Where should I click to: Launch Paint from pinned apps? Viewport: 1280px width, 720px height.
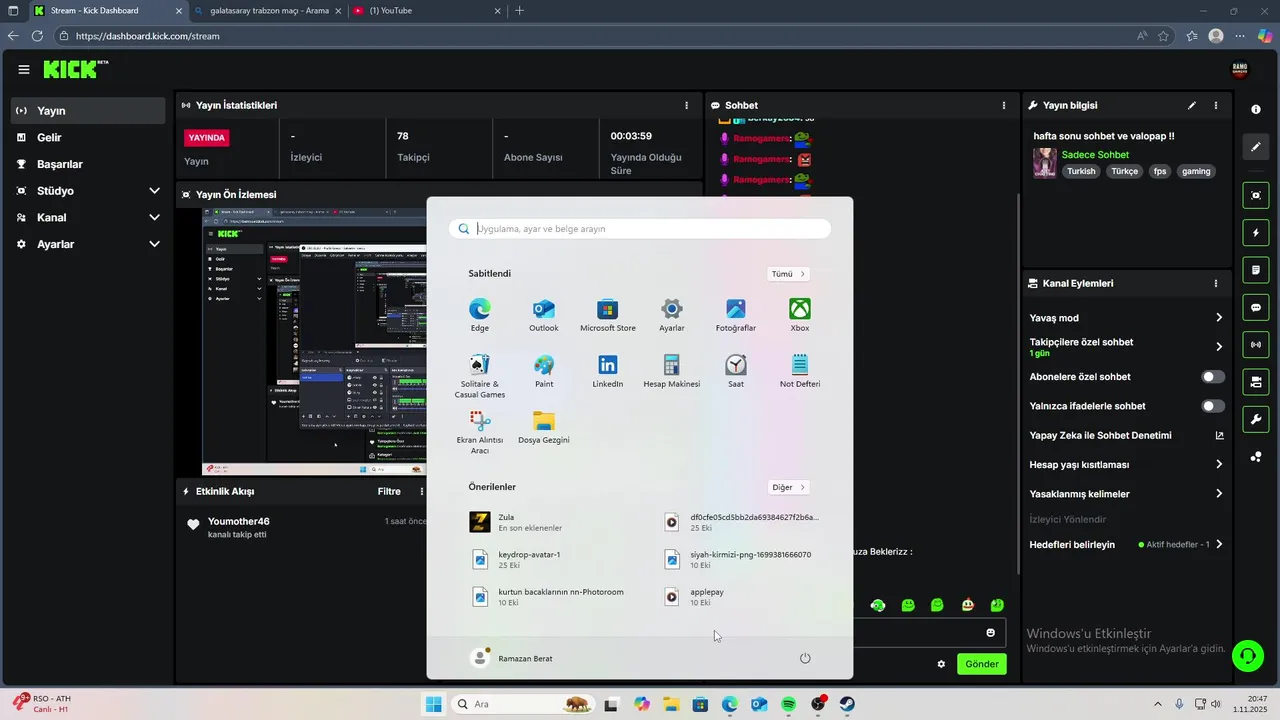coord(544,371)
